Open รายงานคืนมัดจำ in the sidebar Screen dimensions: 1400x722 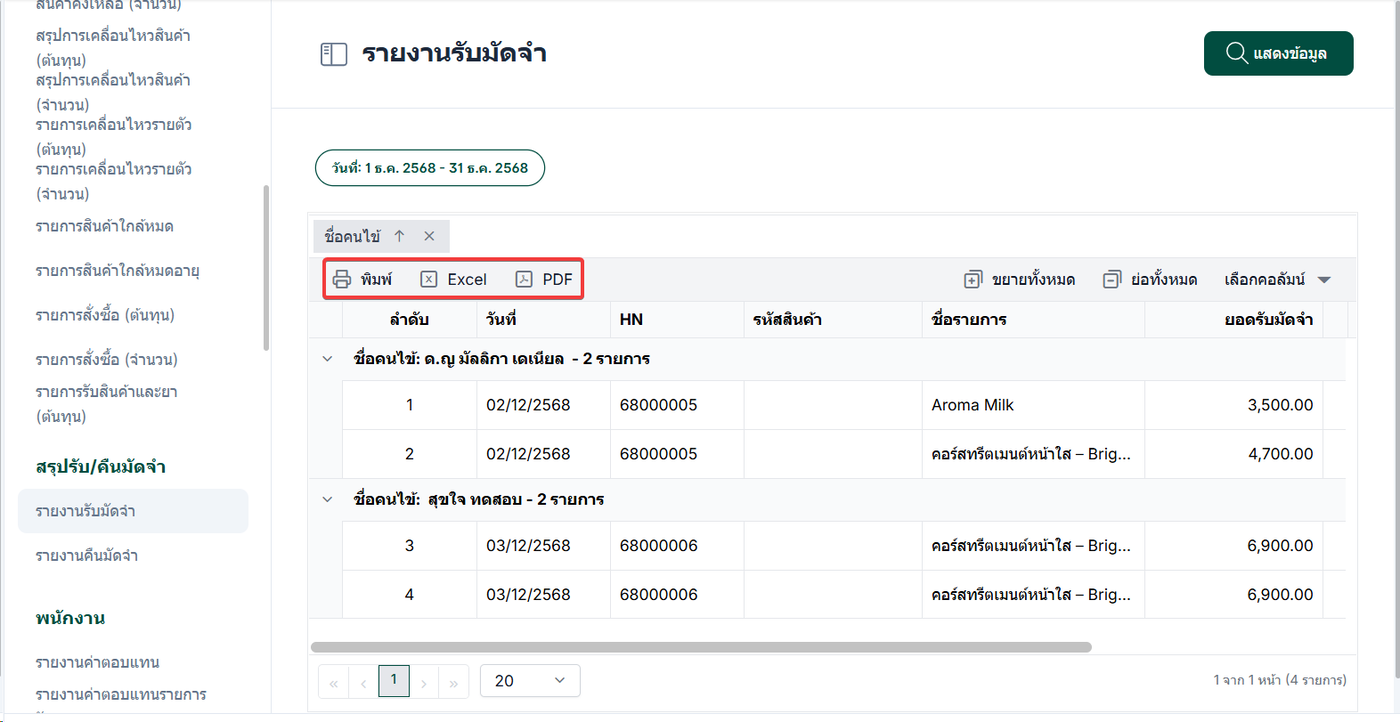86,555
